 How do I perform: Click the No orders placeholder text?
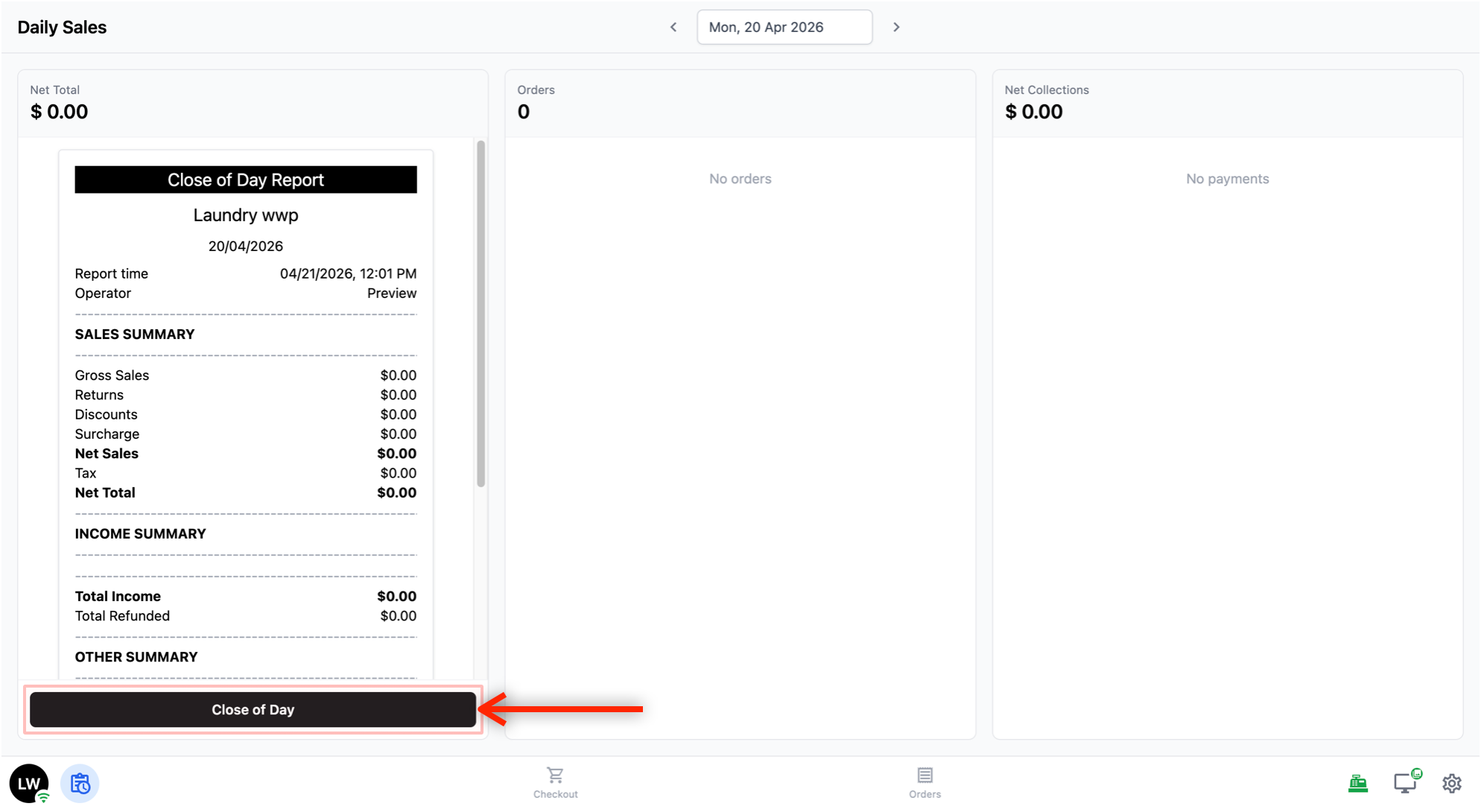tap(740, 179)
